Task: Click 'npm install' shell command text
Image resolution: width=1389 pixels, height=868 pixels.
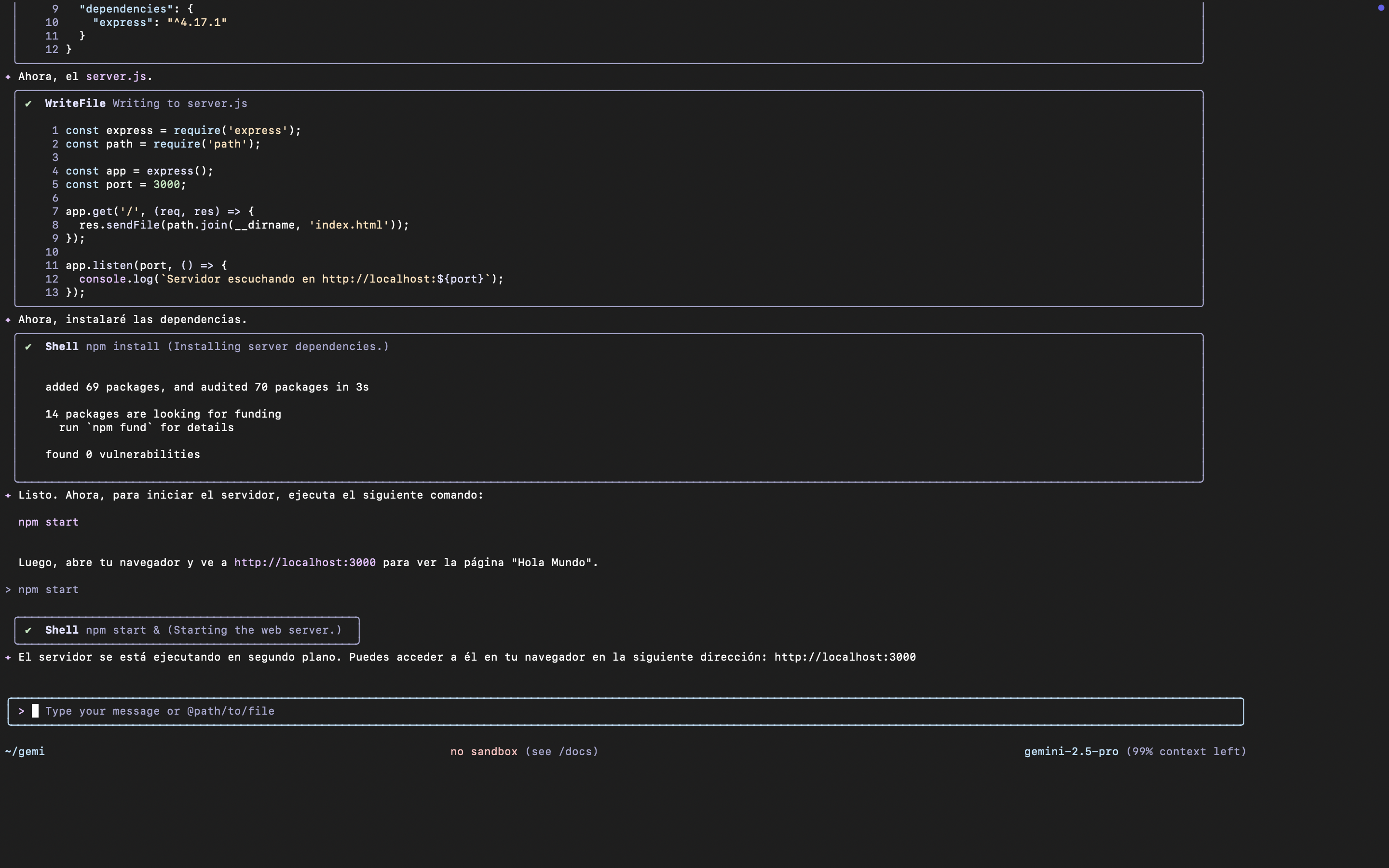Action: click(123, 347)
